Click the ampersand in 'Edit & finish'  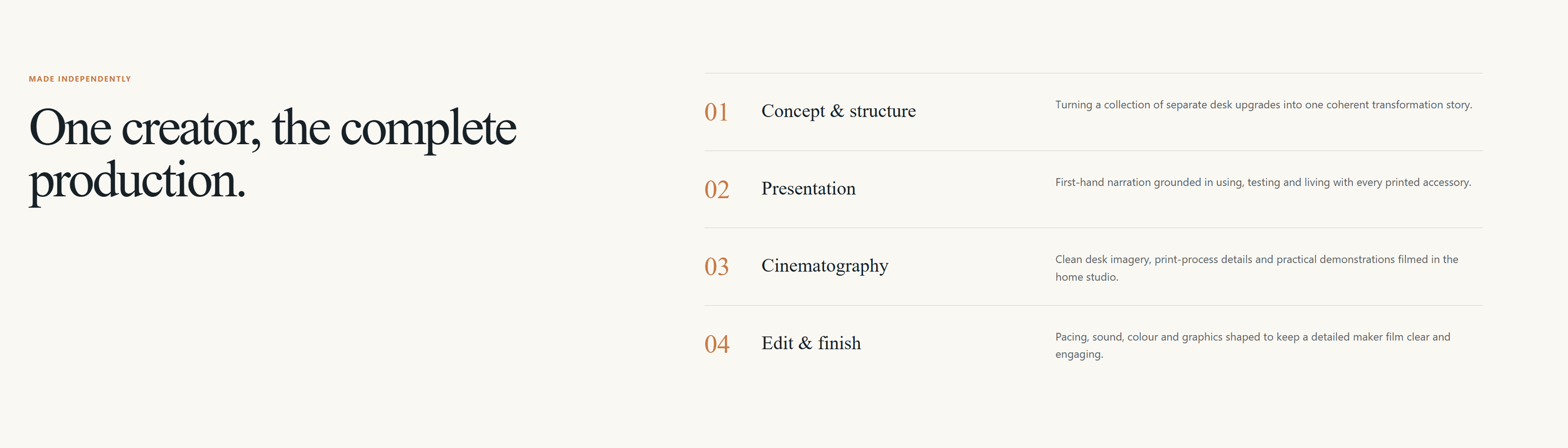click(805, 343)
